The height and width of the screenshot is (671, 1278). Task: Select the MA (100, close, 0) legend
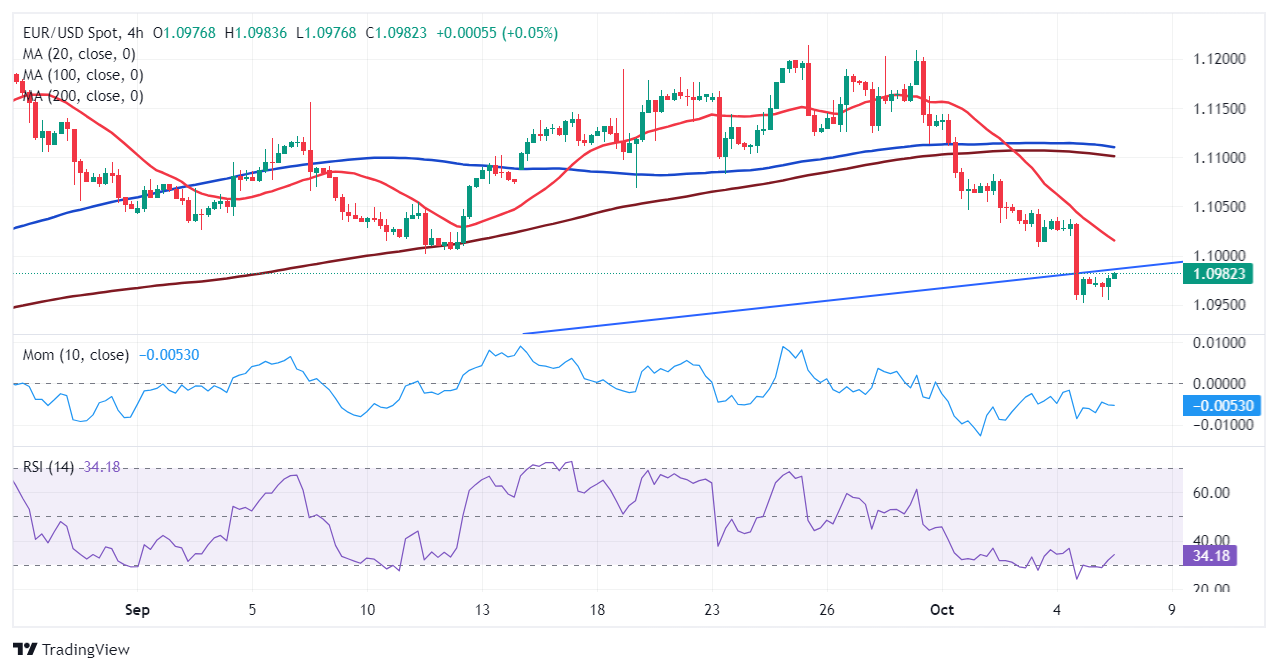83,75
